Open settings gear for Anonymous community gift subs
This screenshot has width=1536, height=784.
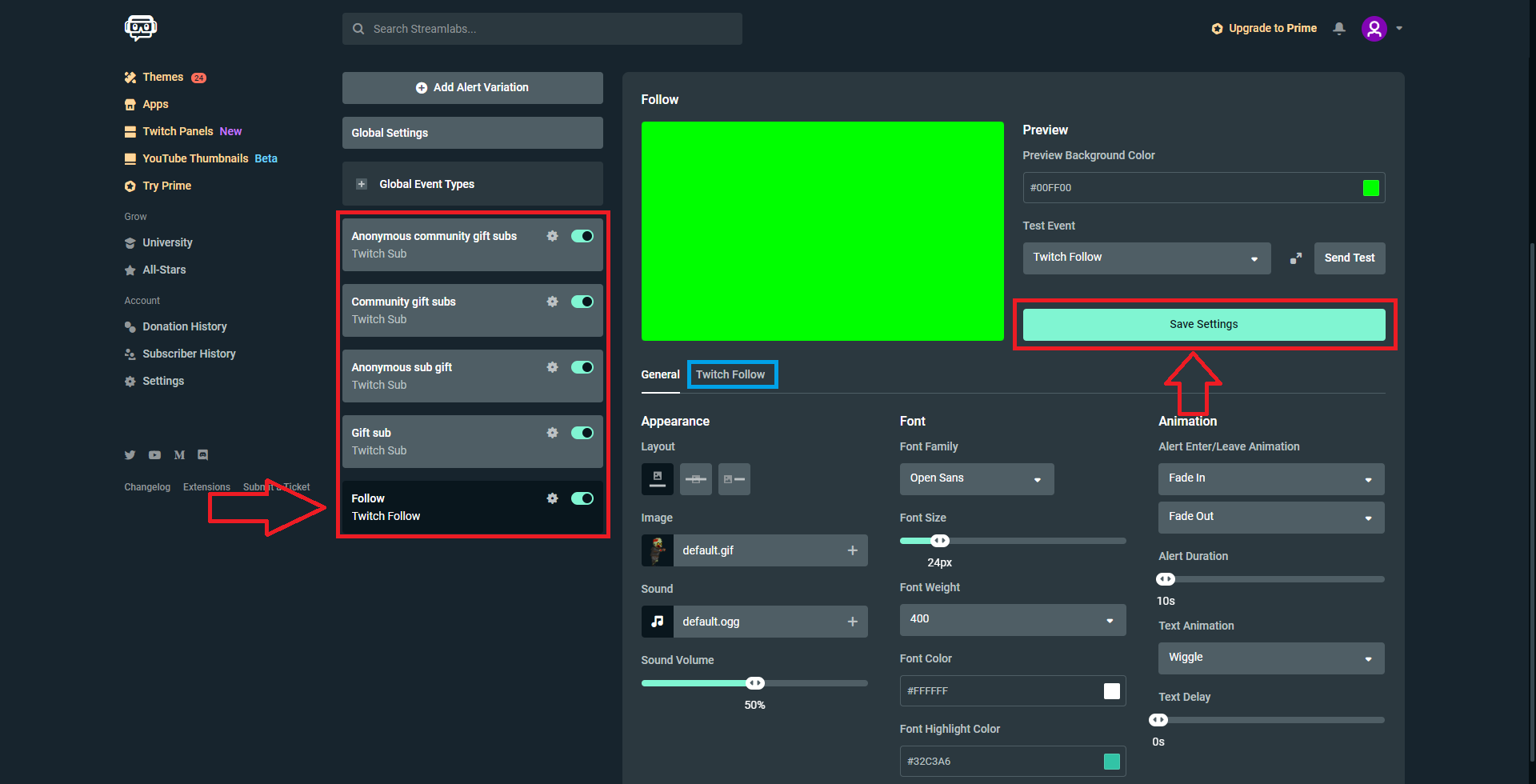coord(552,236)
